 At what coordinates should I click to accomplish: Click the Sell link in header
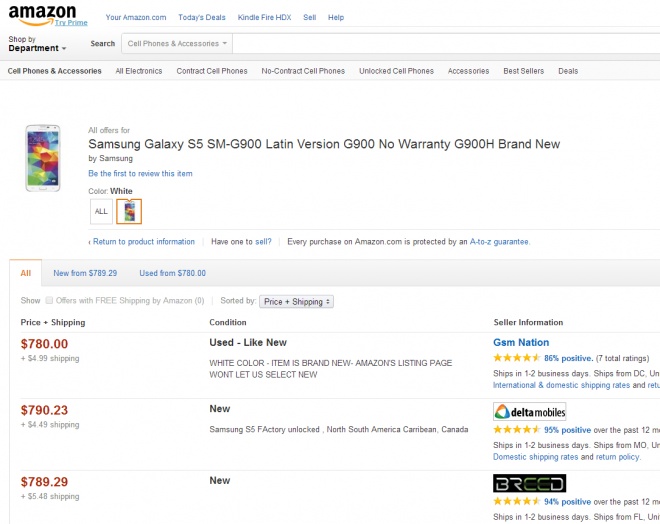pyautogui.click(x=309, y=17)
